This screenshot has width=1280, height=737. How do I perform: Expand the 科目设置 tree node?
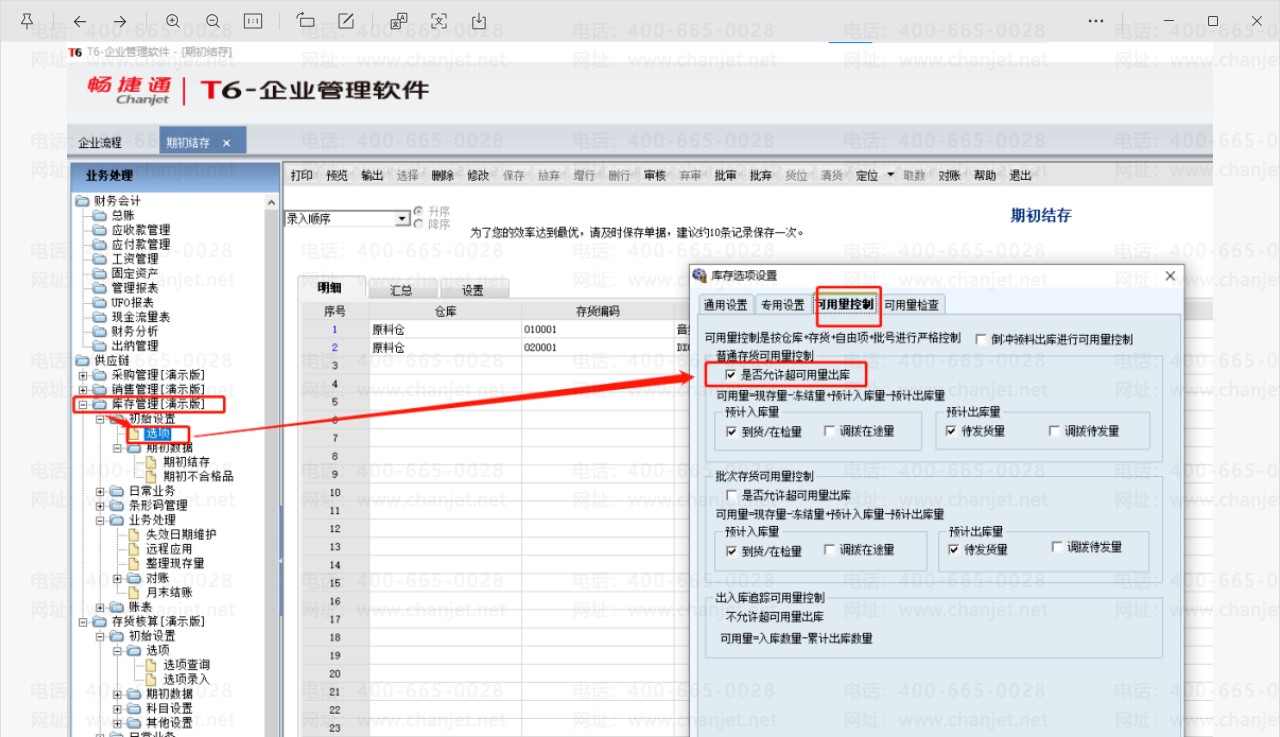(117, 708)
